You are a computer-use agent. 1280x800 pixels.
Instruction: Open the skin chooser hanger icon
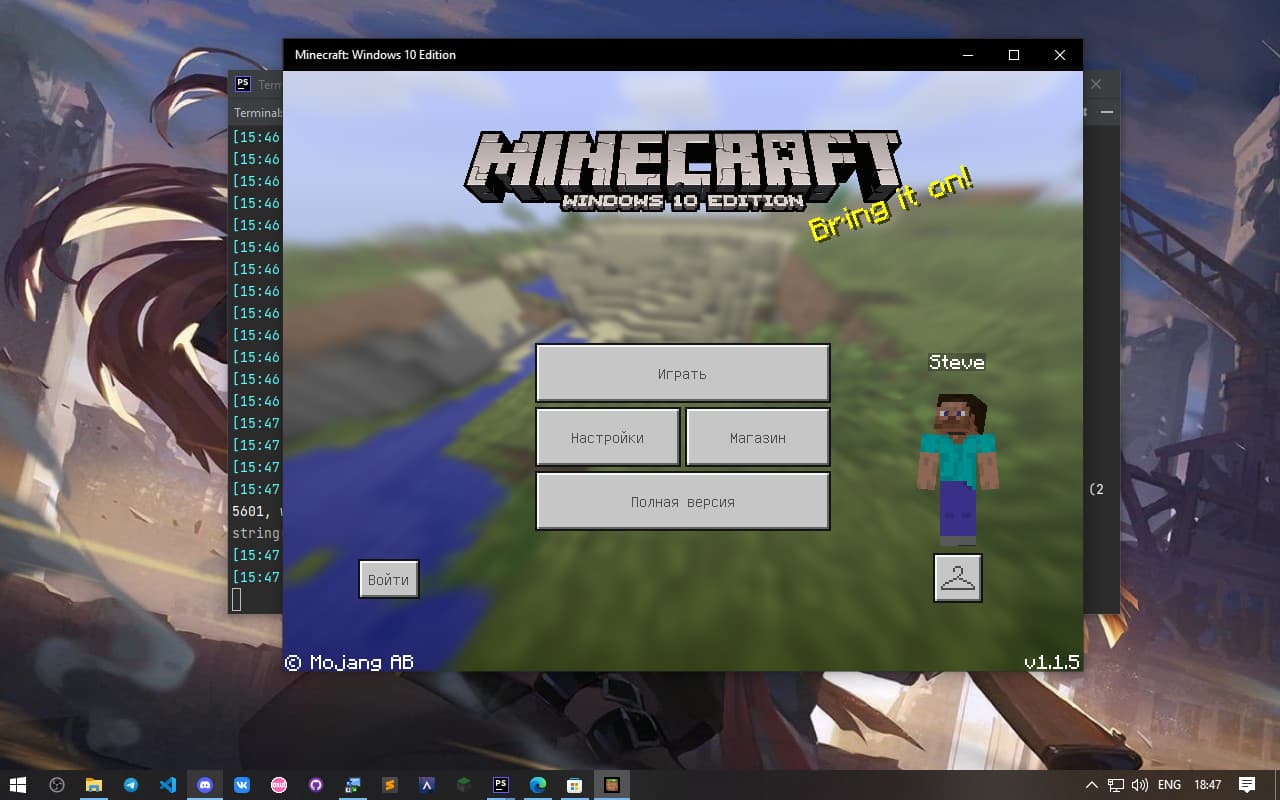958,577
